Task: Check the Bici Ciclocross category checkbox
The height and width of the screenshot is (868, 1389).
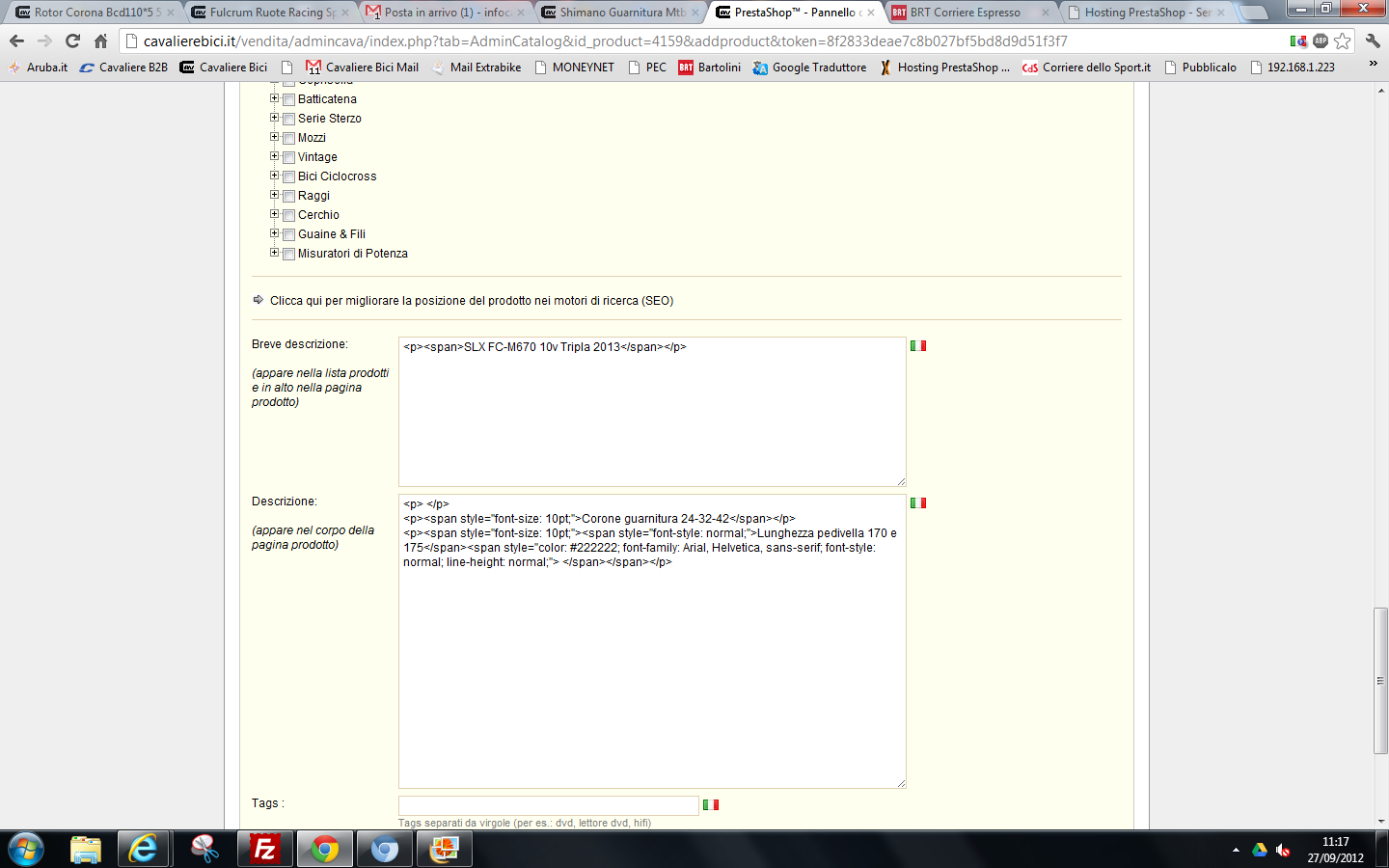Action: [288, 176]
